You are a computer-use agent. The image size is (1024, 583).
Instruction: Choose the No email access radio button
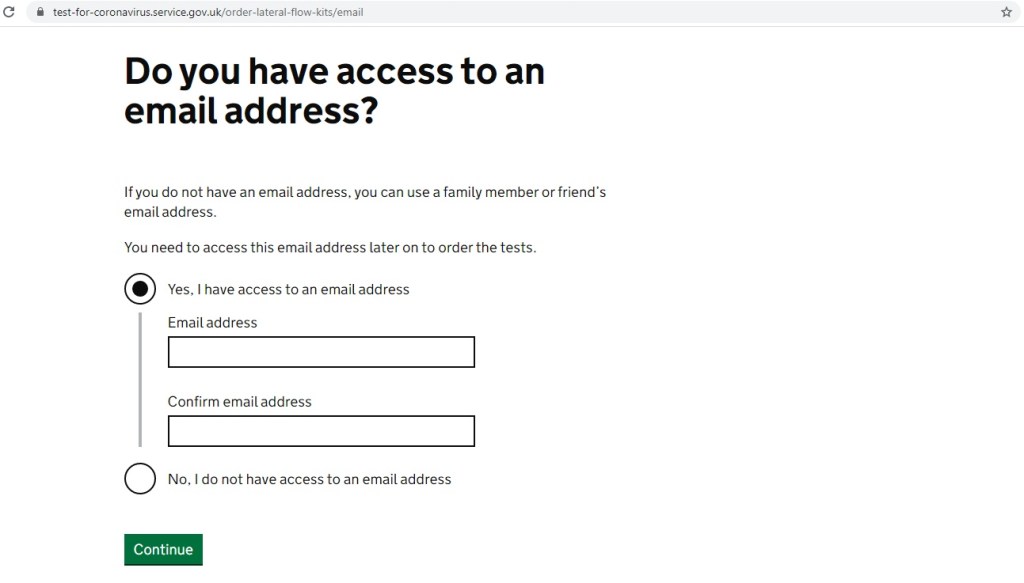coord(140,478)
